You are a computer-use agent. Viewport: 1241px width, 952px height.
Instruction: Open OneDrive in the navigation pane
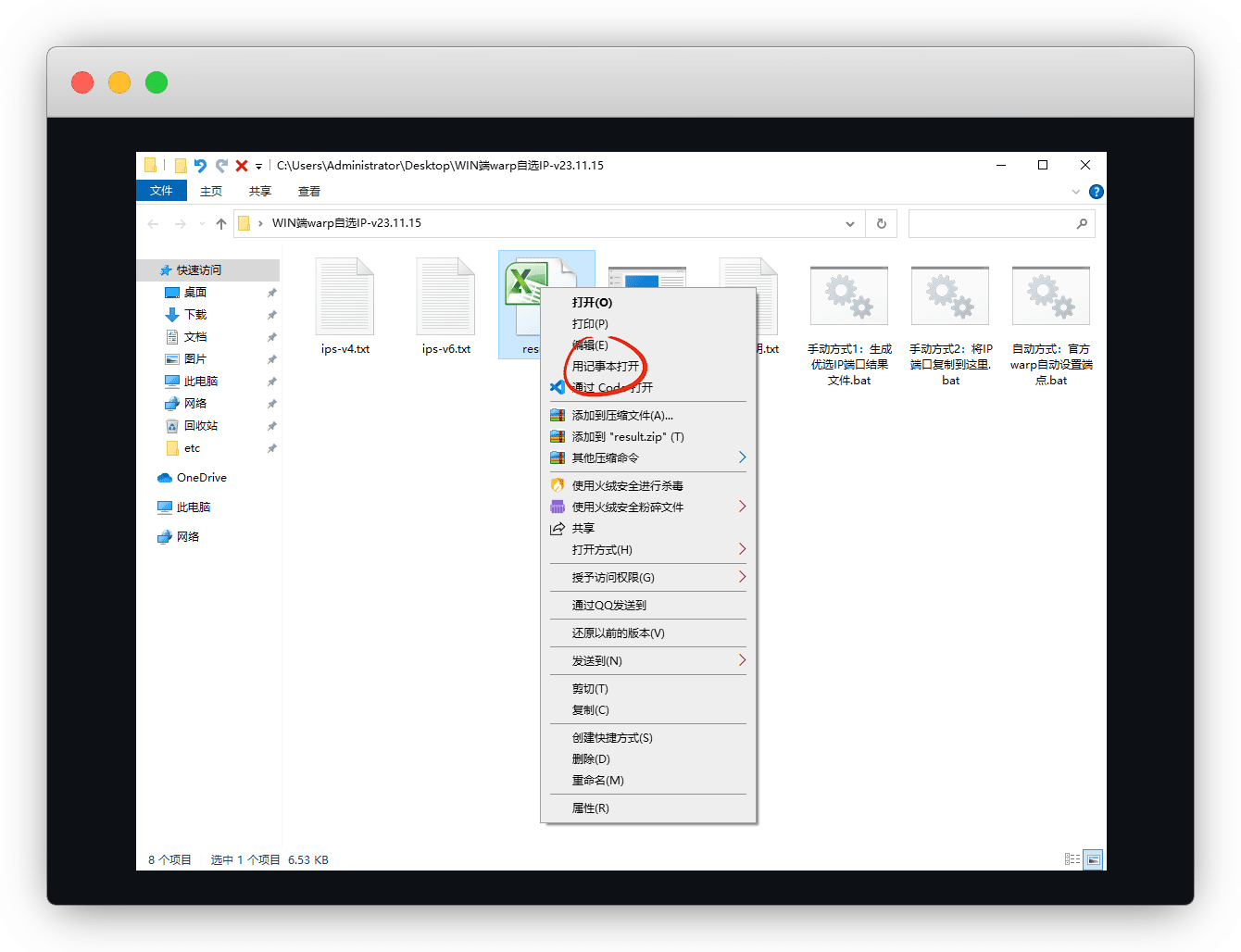click(x=201, y=478)
